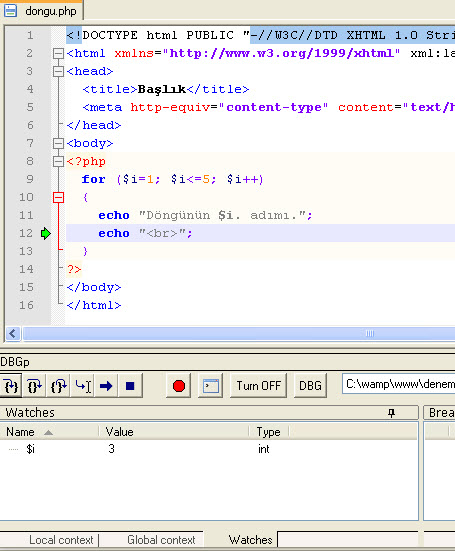This screenshot has width=455, height=551.
Task: Switch to the Local context tab
Action: [x=61, y=540]
